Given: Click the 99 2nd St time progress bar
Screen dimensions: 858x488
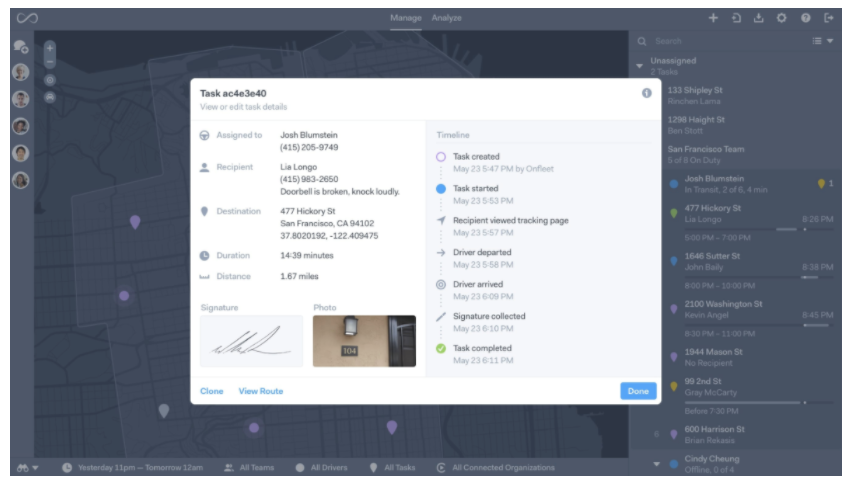Looking at the screenshot, I should pos(759,403).
